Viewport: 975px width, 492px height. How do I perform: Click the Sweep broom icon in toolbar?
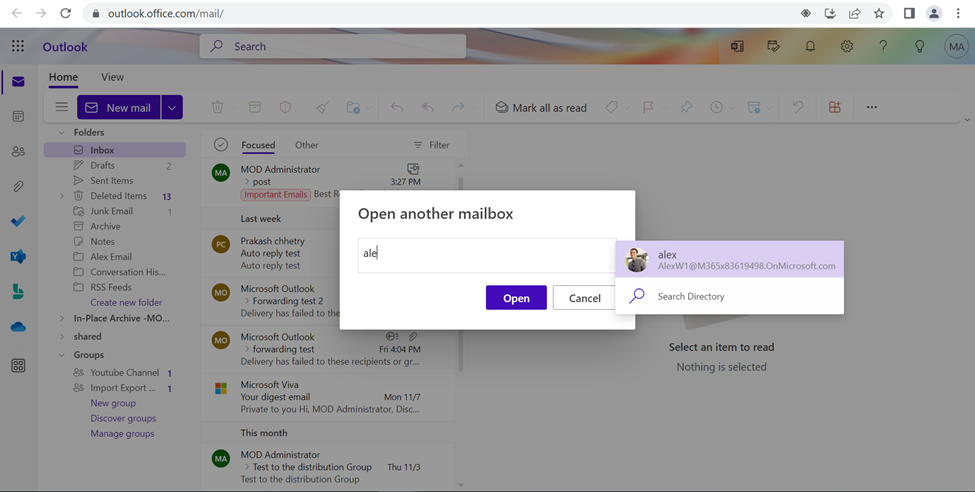322,108
